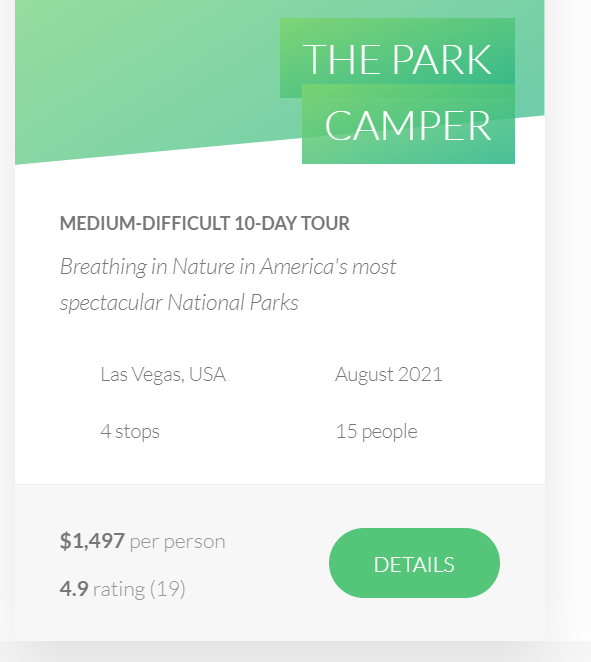Click "Breathing in Nature in America's most" text
This screenshot has width=591, height=662.
228,267
